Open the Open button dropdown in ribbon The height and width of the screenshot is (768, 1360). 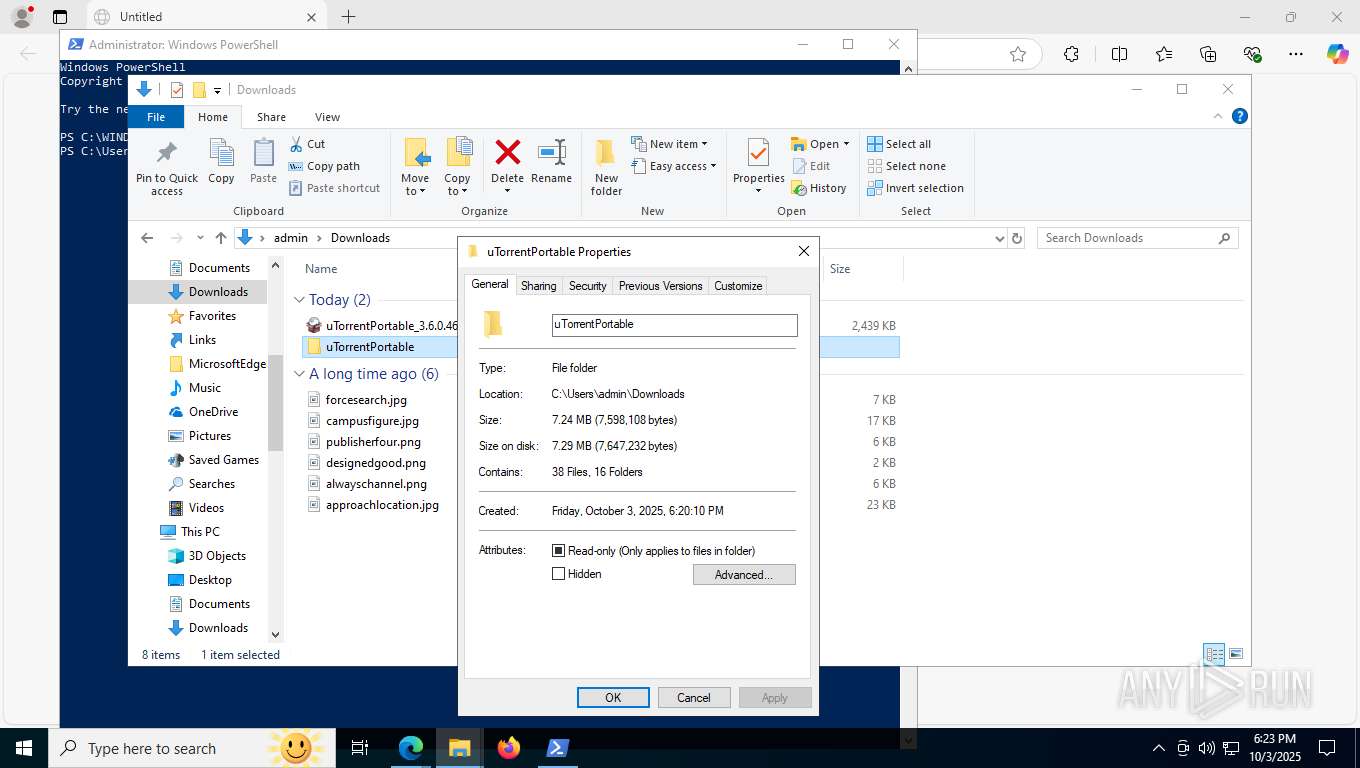(x=846, y=144)
